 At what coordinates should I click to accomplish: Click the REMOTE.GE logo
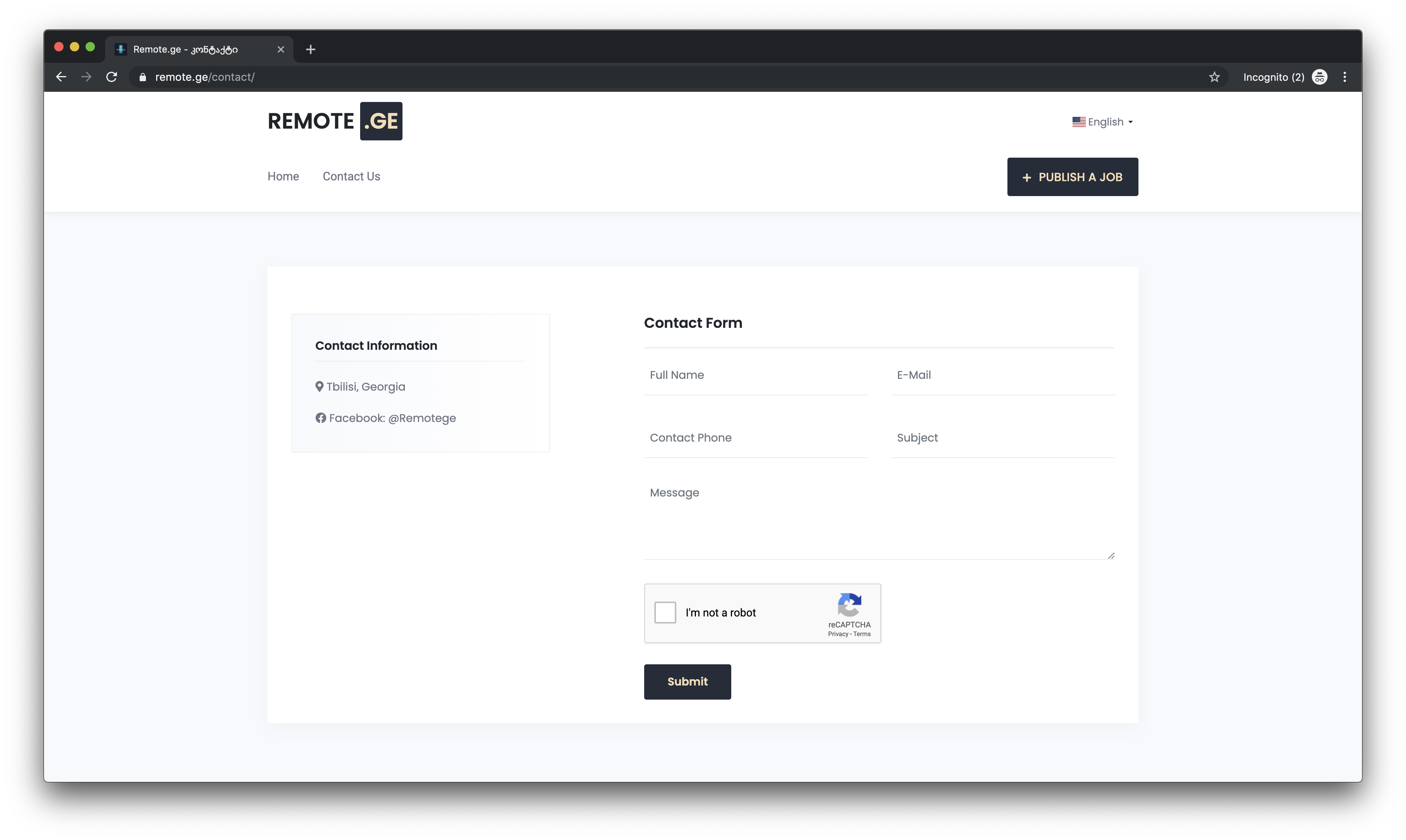[335, 121]
